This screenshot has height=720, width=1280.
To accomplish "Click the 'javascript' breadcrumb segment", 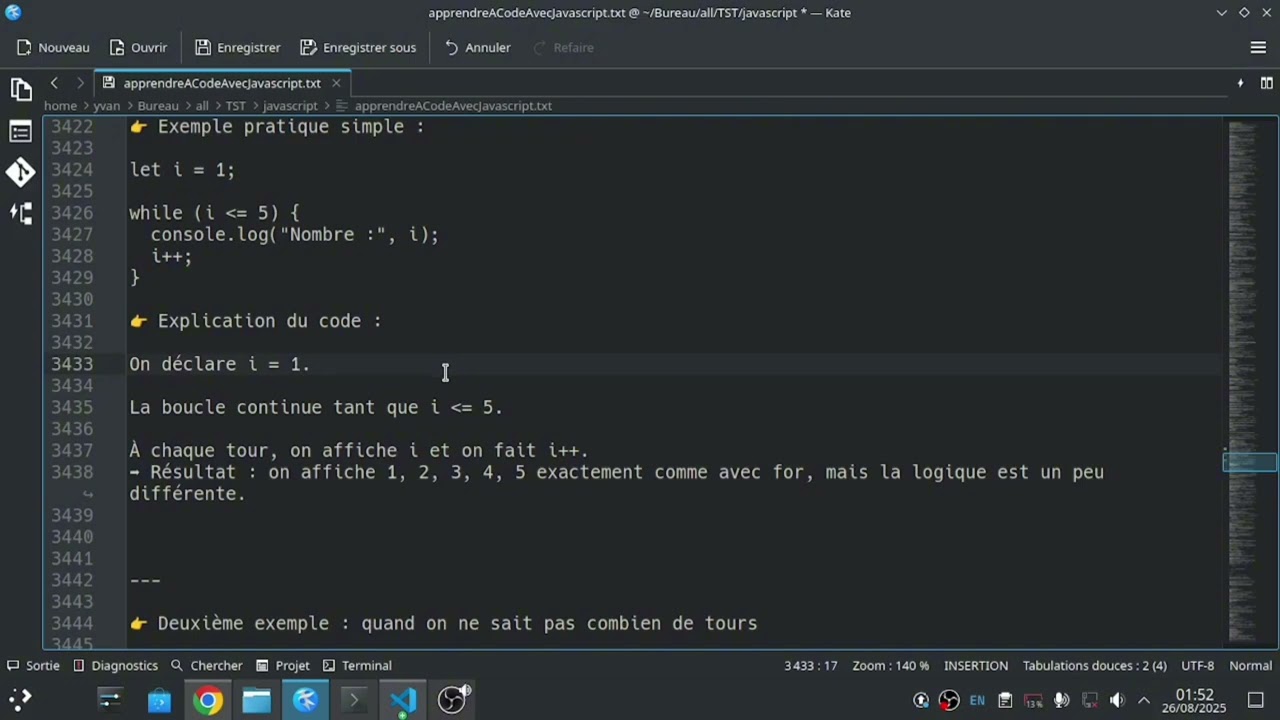I will click(x=290, y=105).
